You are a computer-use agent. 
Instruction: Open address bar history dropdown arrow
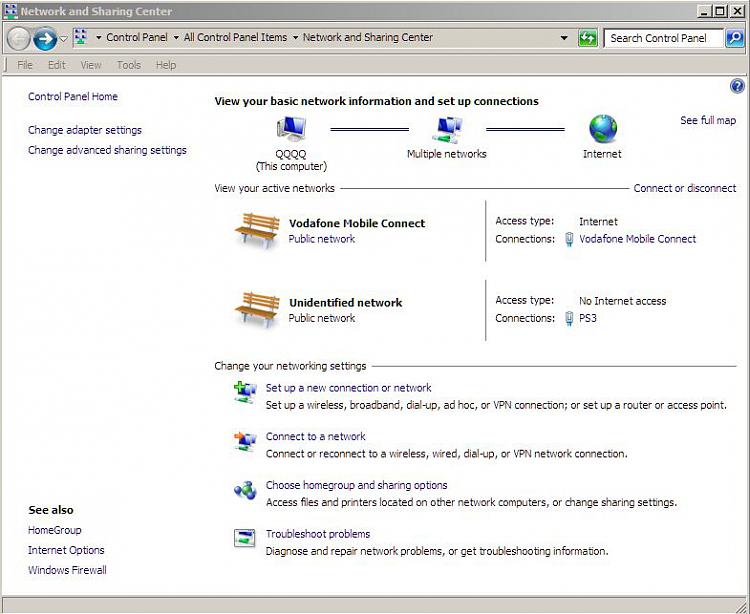(x=564, y=38)
